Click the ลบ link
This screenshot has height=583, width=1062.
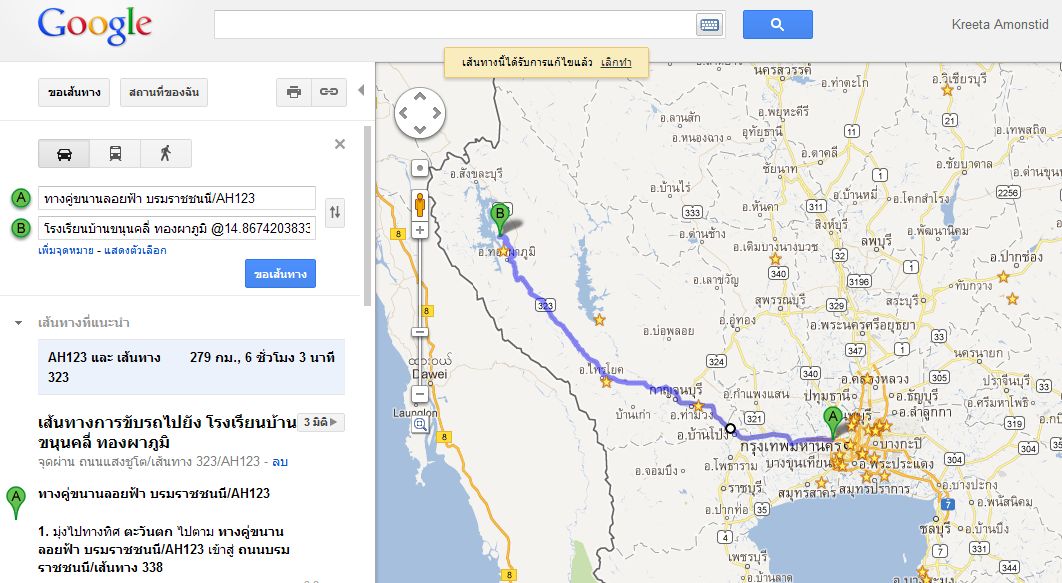(280, 462)
